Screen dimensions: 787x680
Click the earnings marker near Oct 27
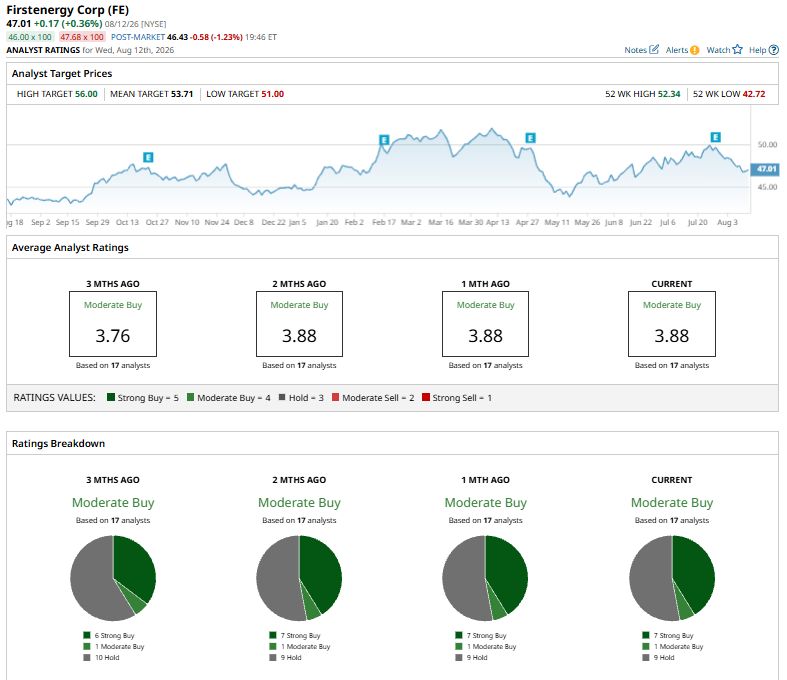click(x=148, y=157)
